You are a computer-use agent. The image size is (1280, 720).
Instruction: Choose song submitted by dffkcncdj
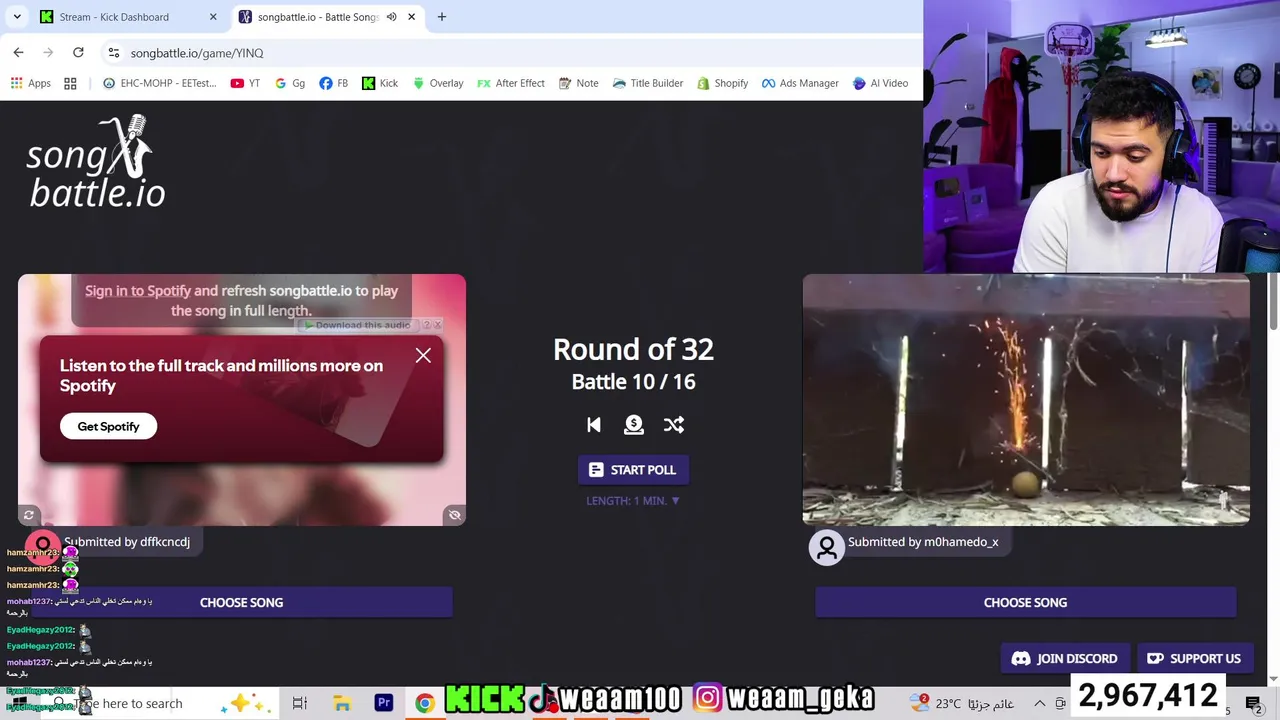241,602
